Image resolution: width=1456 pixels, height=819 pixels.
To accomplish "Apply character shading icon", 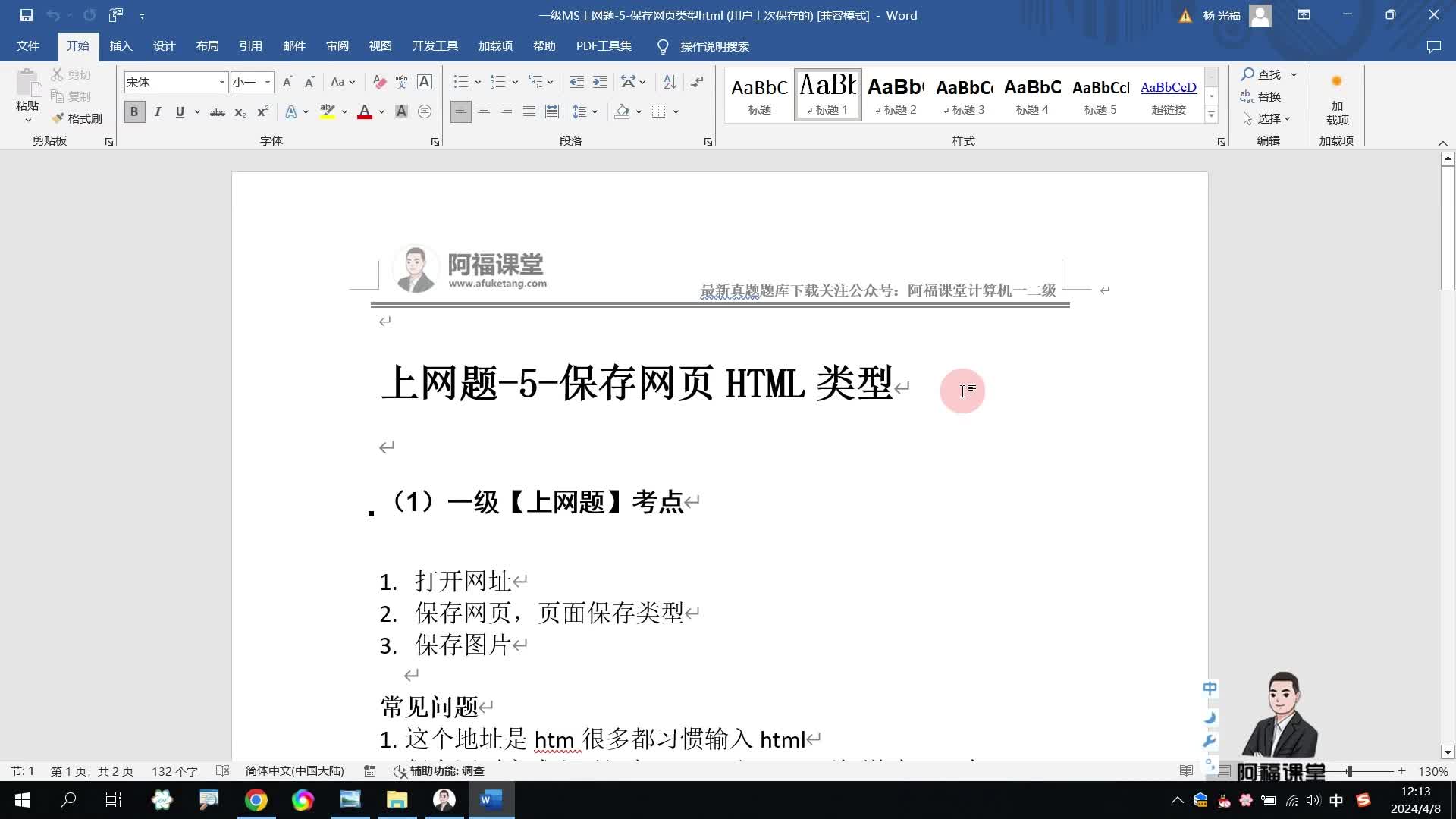I will [402, 111].
